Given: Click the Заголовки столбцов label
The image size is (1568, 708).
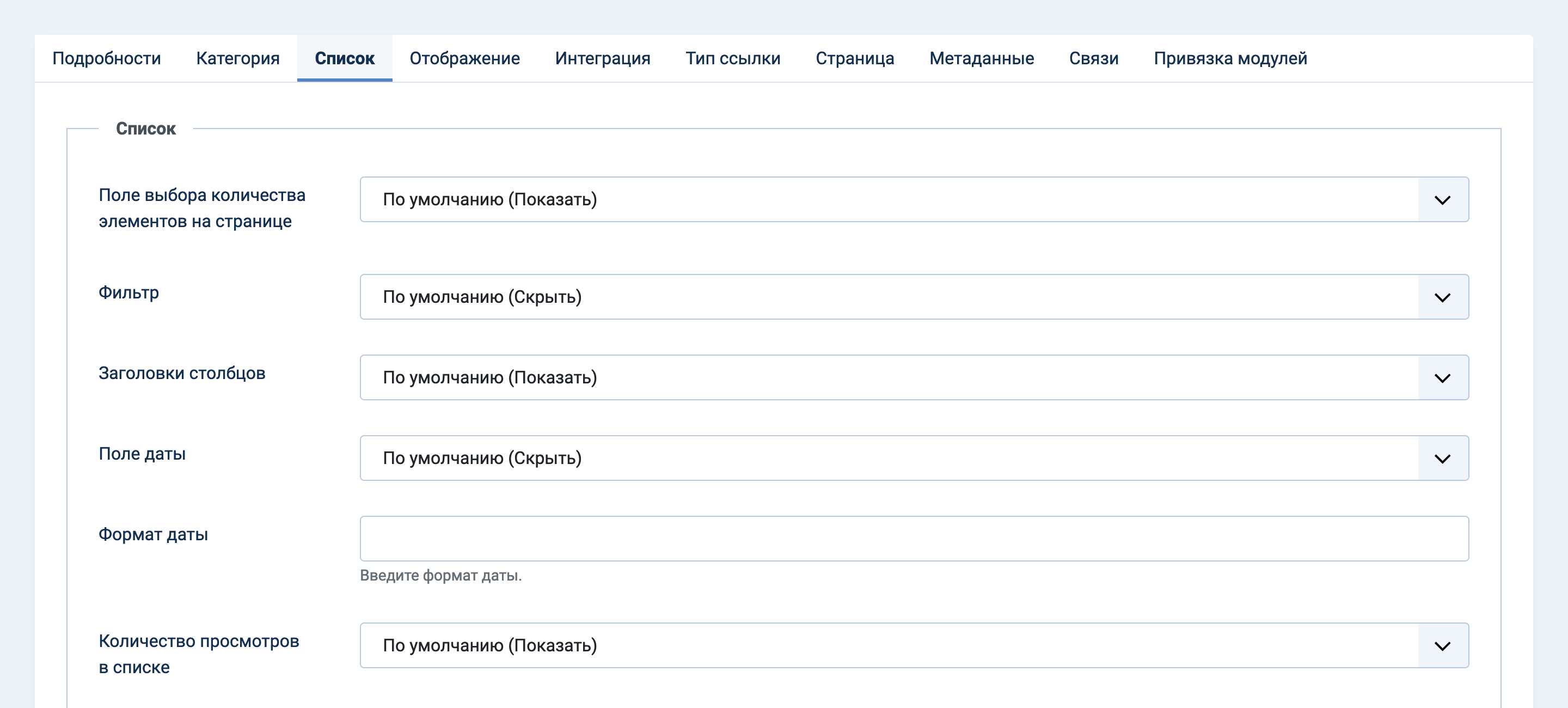Looking at the screenshot, I should 182,373.
